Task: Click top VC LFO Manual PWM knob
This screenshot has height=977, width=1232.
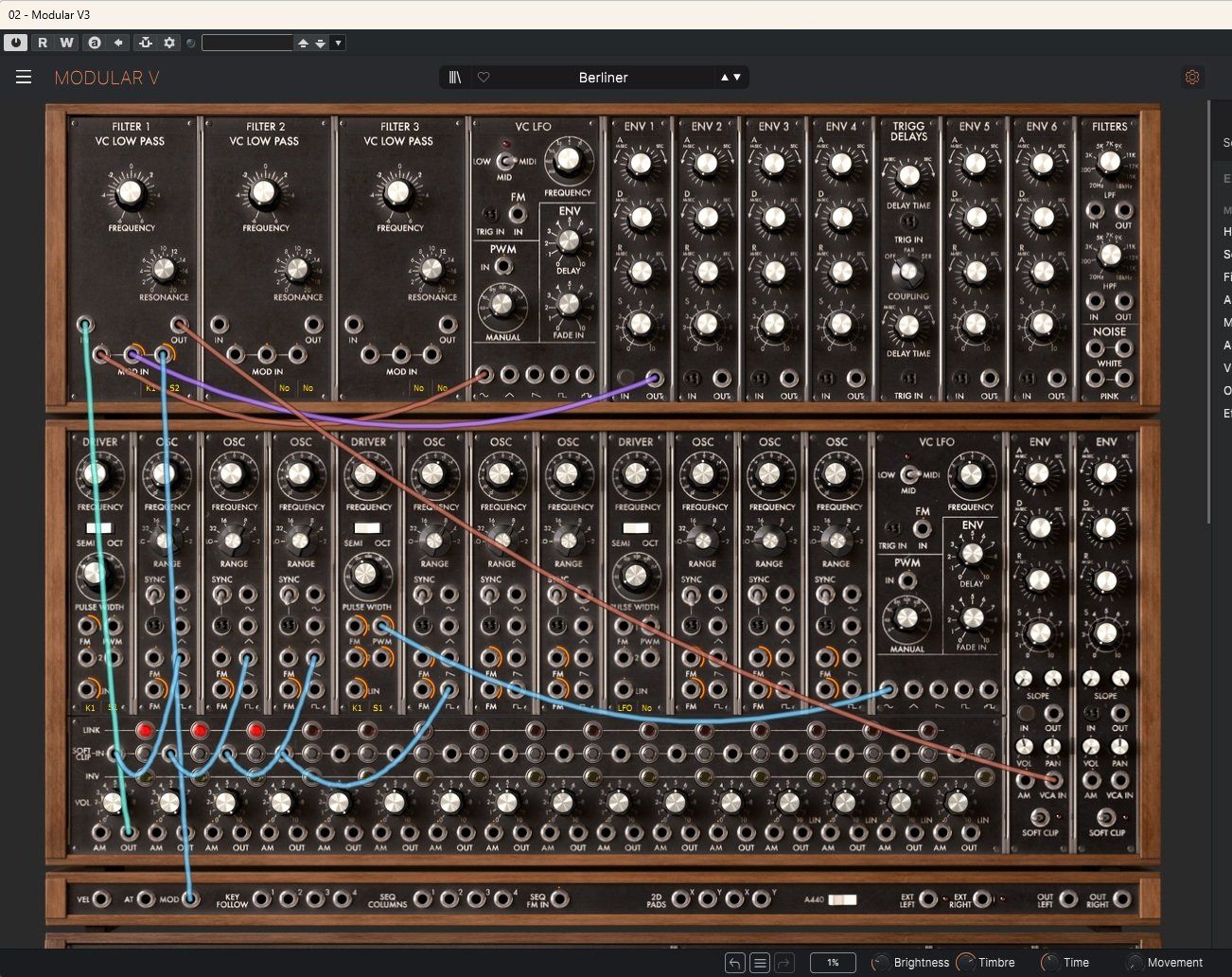Action: click(502, 305)
